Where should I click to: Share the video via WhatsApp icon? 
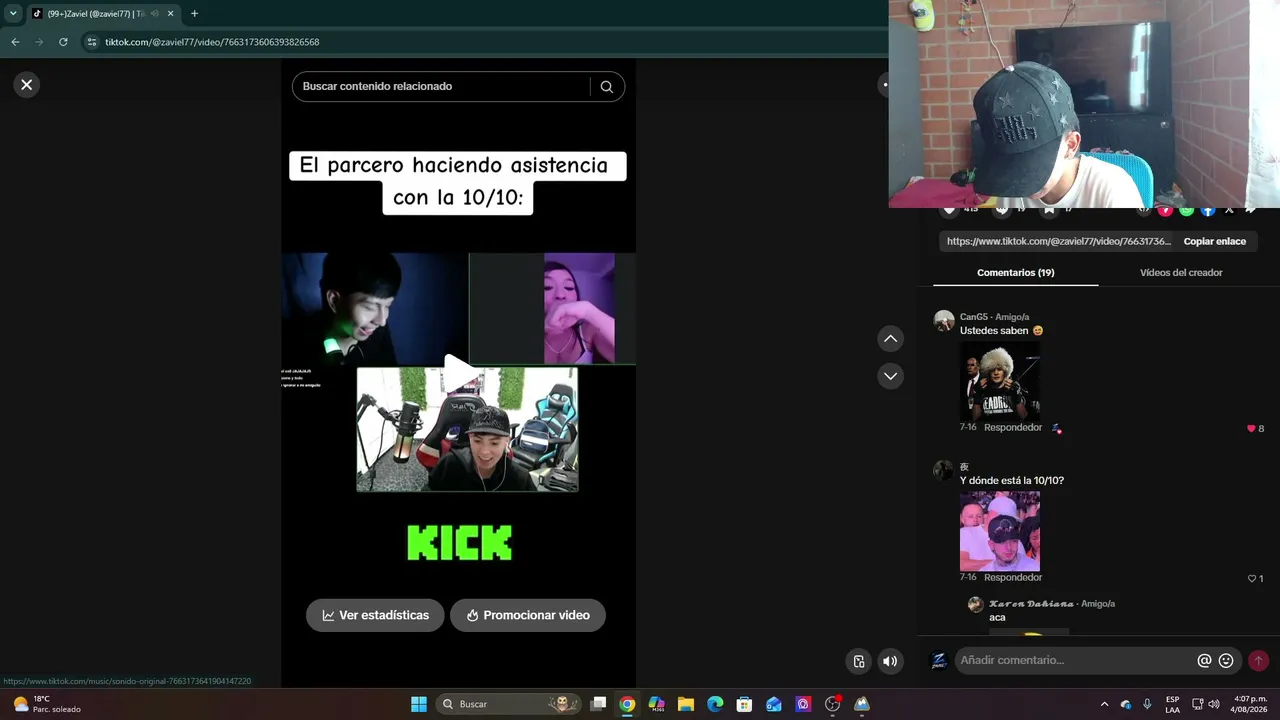coord(1186,210)
